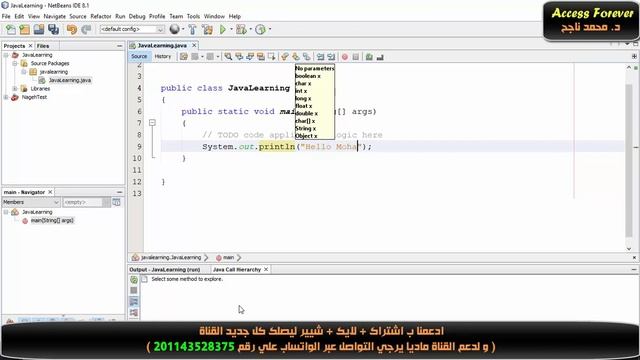Viewport: 640px width, 360px height.
Task: Open the default config dropdown
Action: [x=132, y=29]
